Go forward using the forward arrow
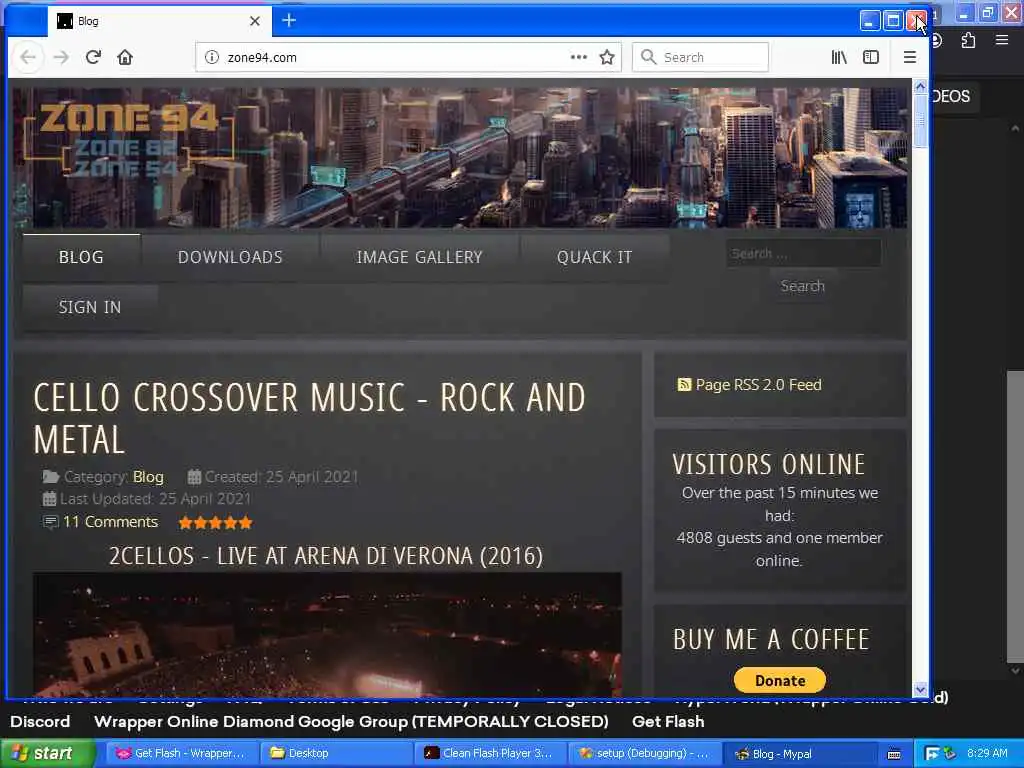The width and height of the screenshot is (1024, 768). 61,57
